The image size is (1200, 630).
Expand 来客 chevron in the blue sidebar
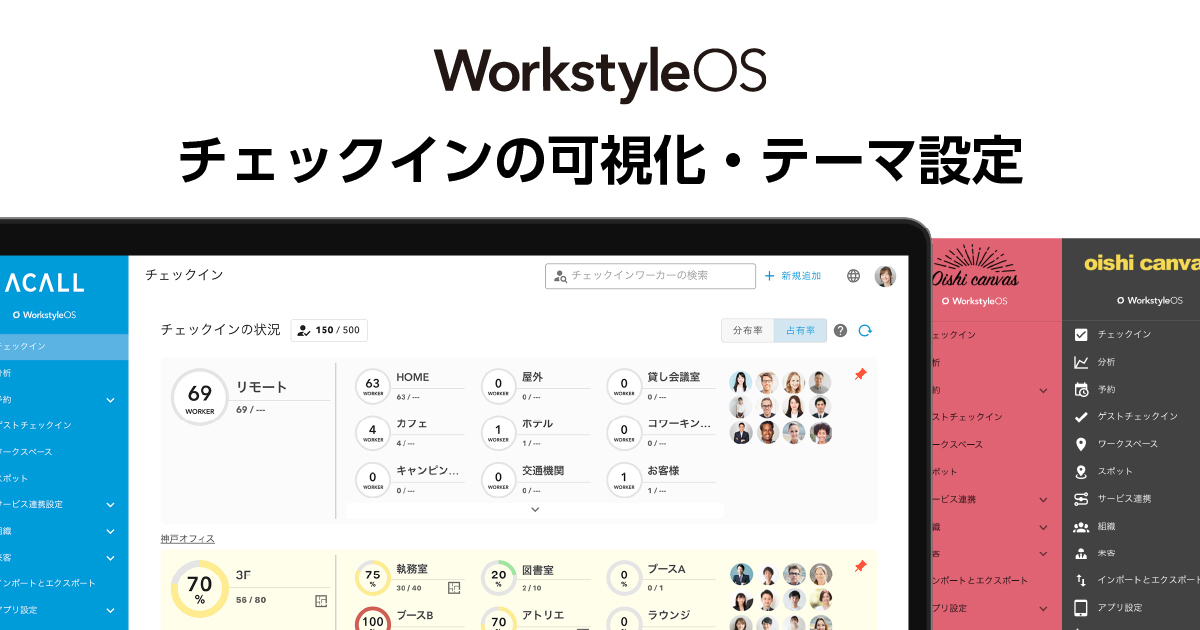pos(110,557)
